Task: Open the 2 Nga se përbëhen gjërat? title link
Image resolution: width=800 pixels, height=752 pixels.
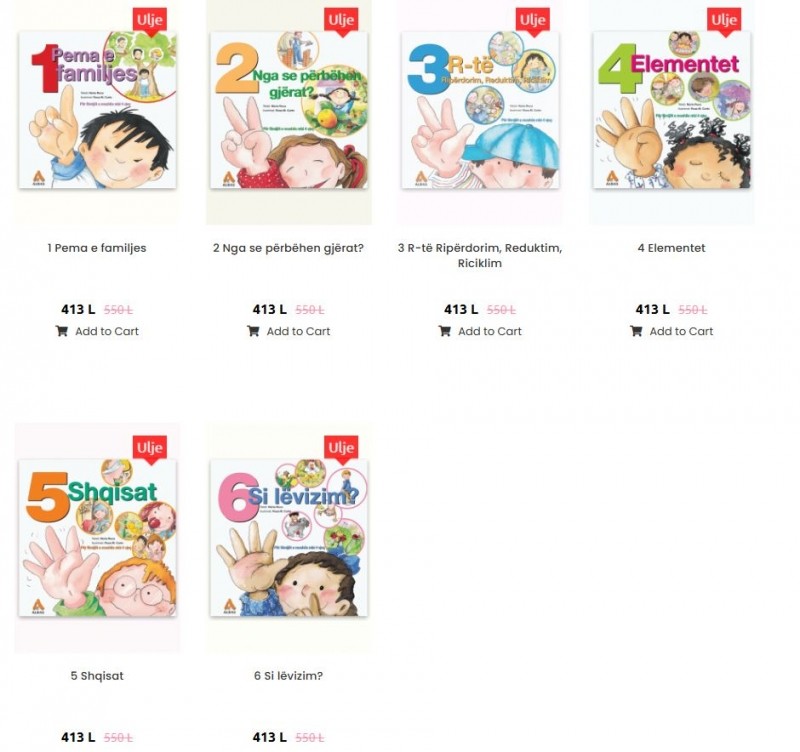Action: click(x=288, y=248)
